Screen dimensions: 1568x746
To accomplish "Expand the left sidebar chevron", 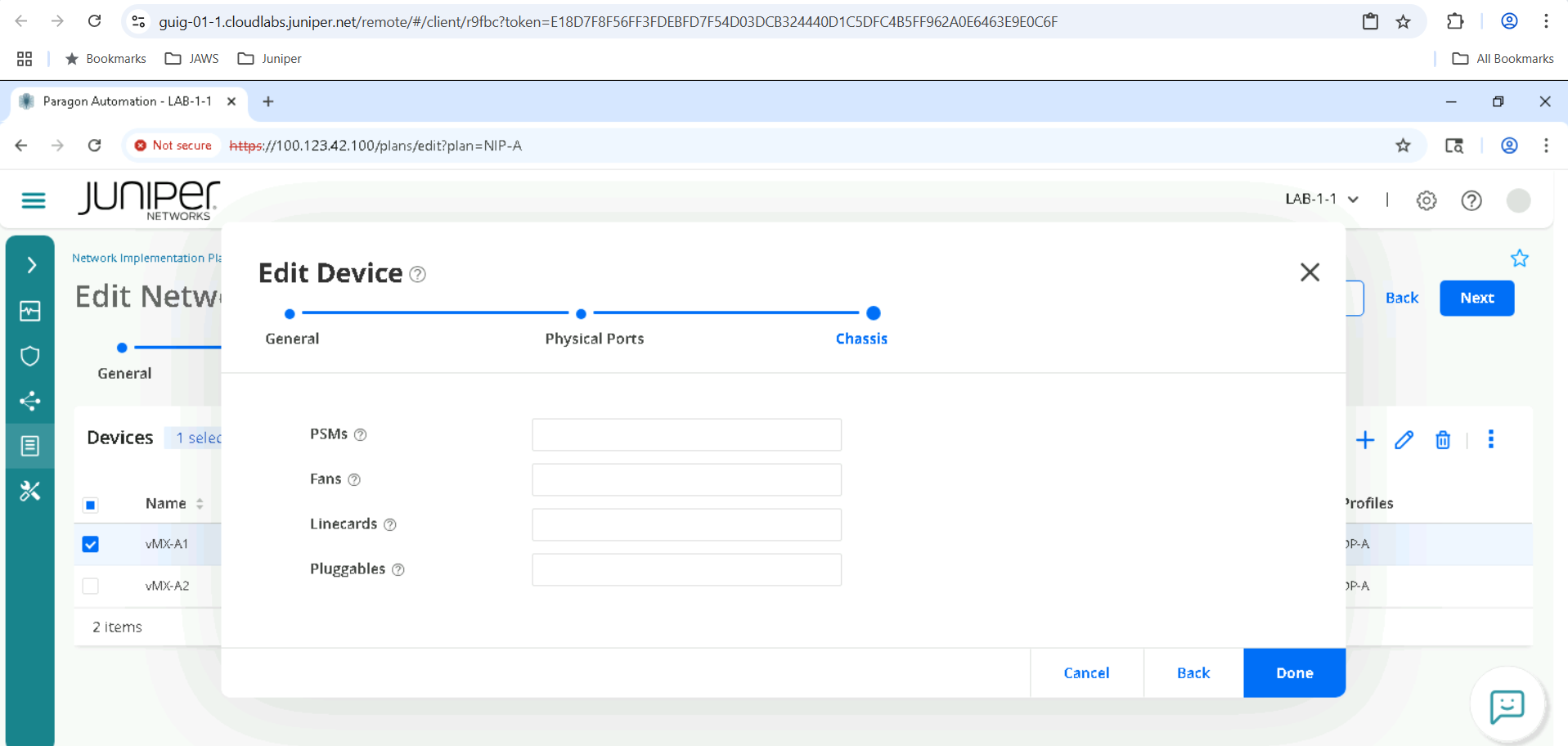I will click(31, 265).
